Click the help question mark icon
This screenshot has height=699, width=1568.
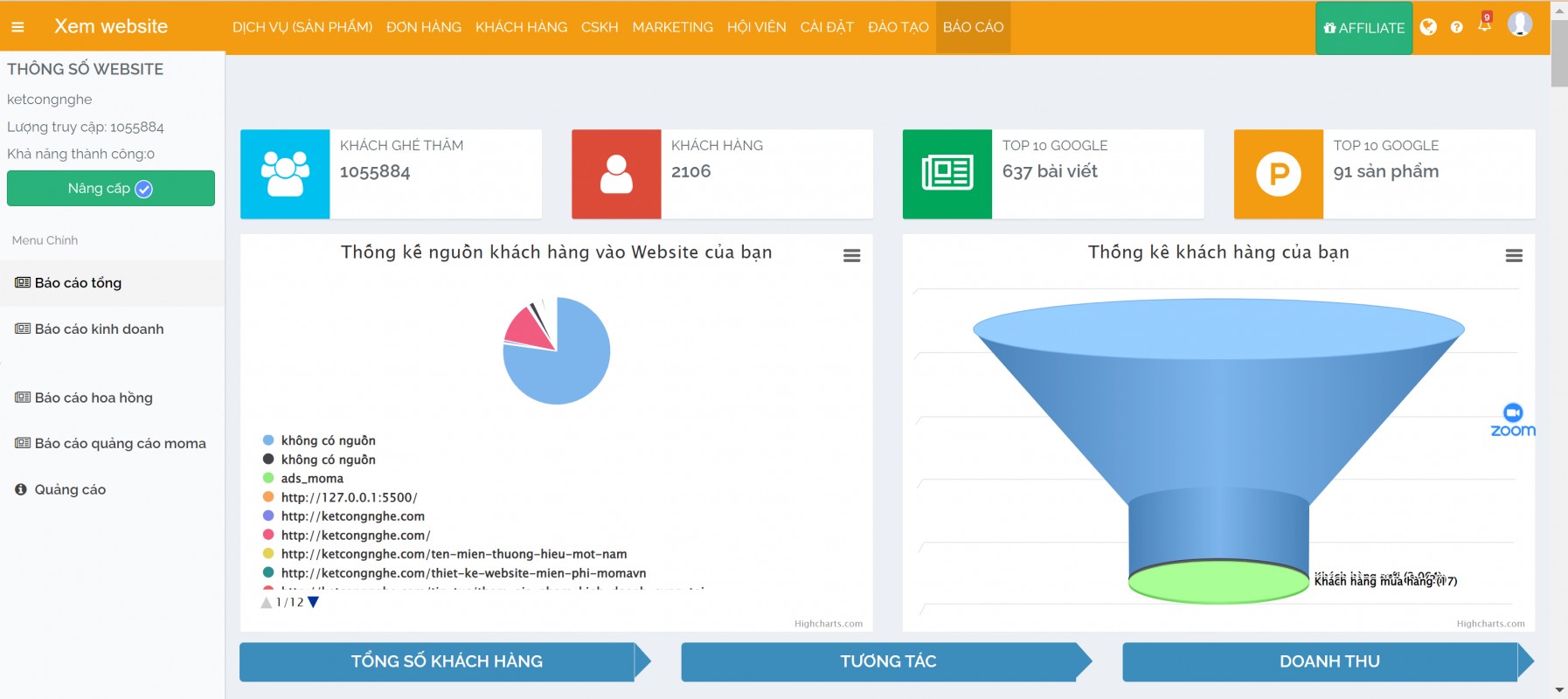(x=1456, y=27)
